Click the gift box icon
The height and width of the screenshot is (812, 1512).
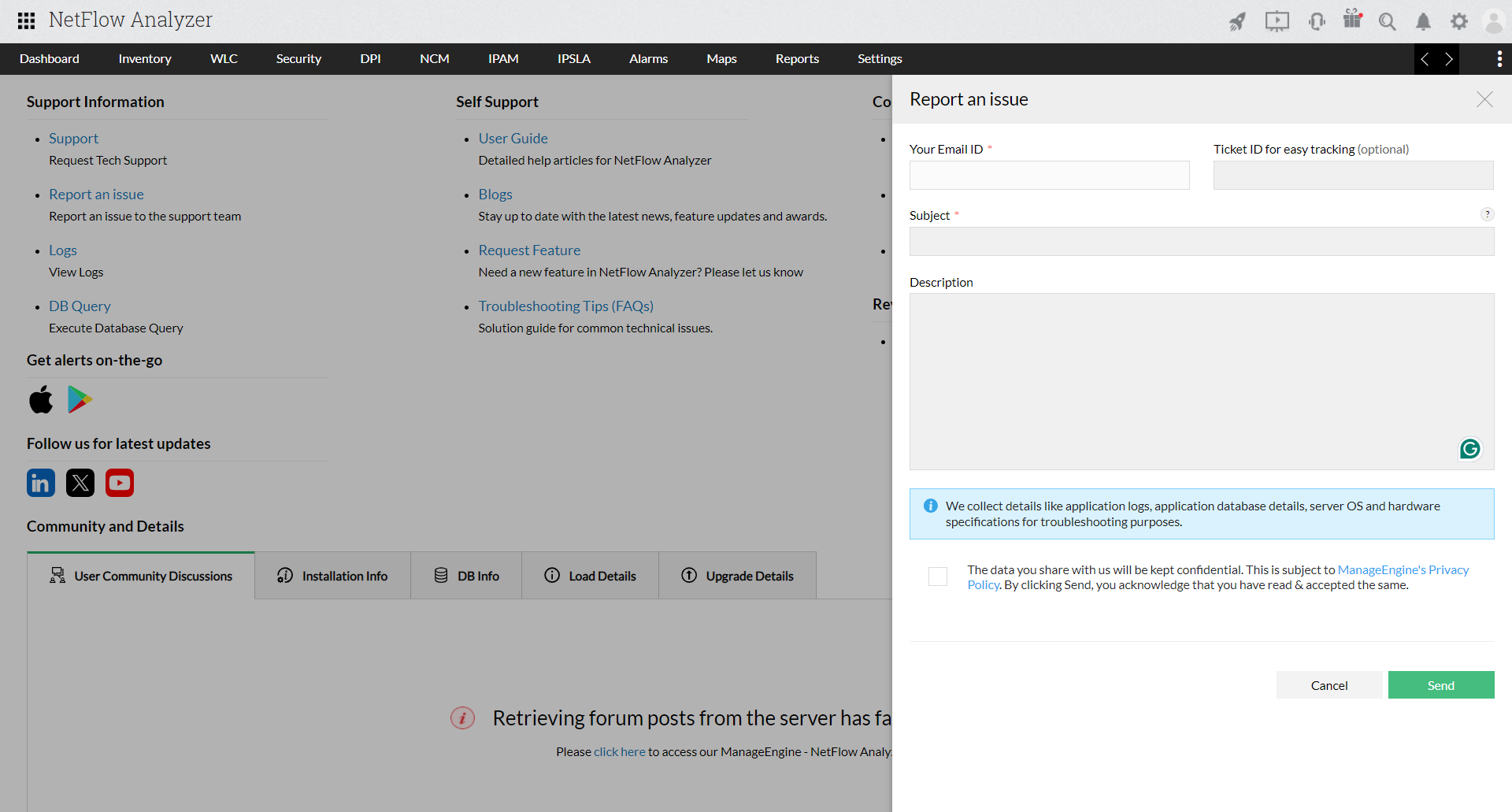point(1352,19)
